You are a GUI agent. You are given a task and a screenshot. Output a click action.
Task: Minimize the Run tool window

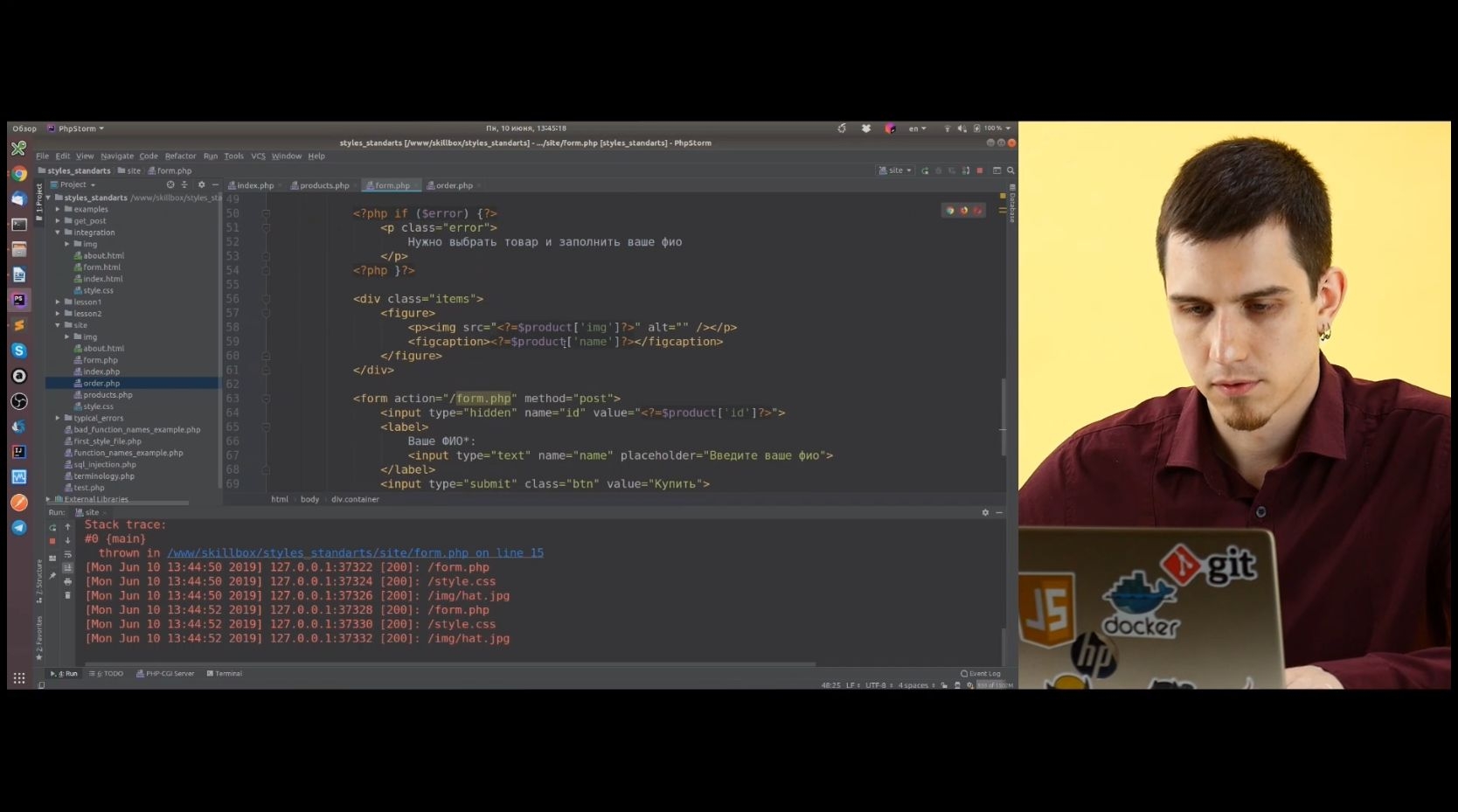pos(999,512)
